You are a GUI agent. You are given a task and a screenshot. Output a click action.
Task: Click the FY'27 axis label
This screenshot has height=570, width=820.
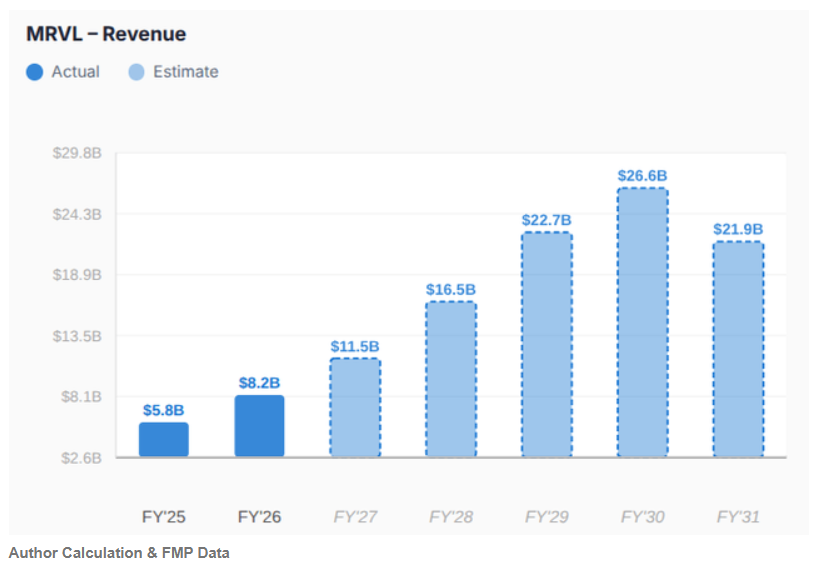(x=355, y=517)
